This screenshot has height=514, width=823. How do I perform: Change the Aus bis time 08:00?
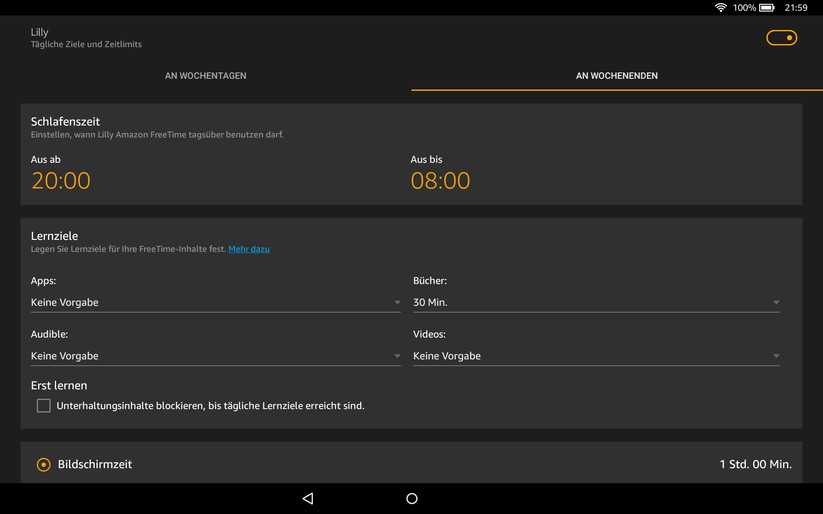click(x=440, y=181)
